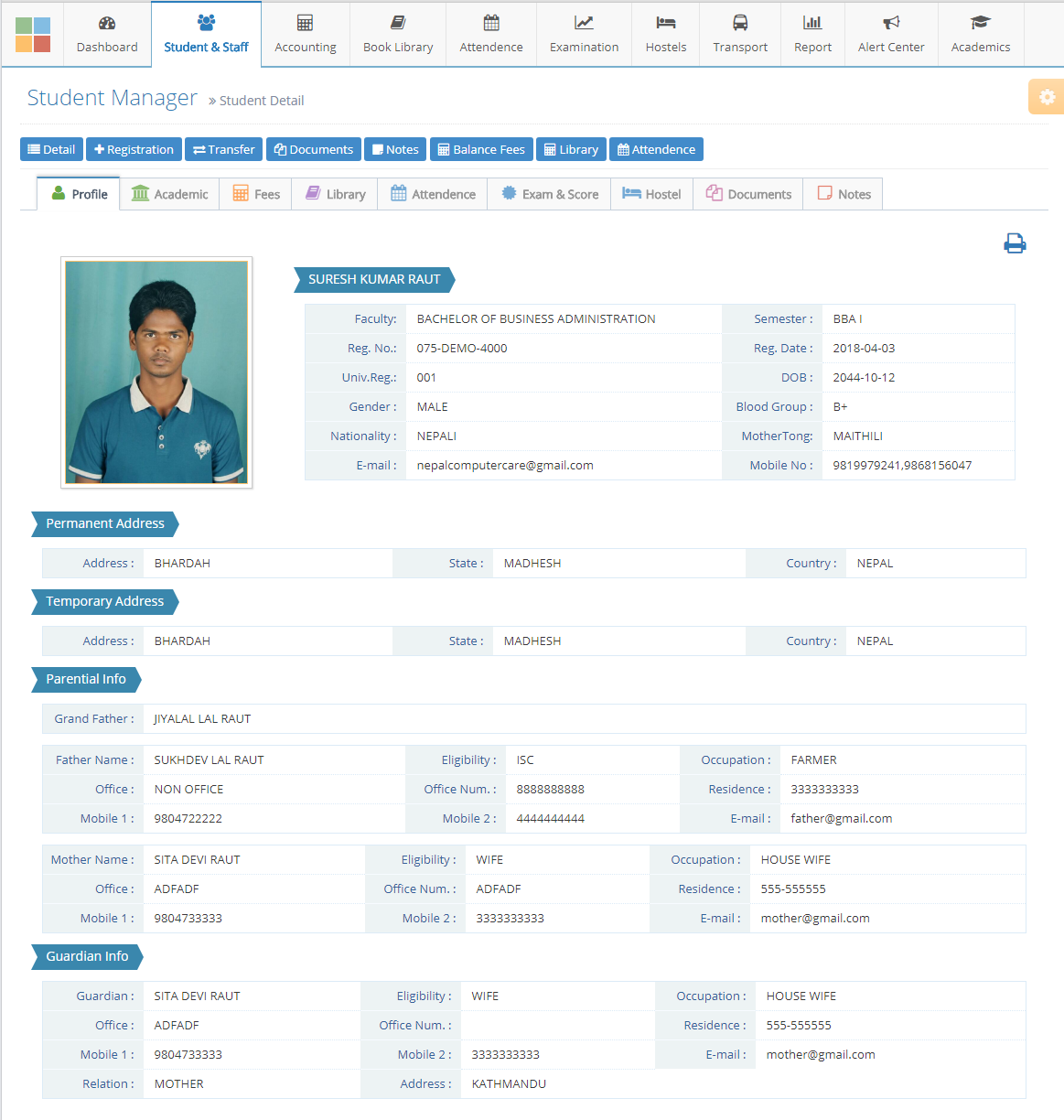Open the orange settings gear panel
The width and height of the screenshot is (1064, 1120).
1047,97
